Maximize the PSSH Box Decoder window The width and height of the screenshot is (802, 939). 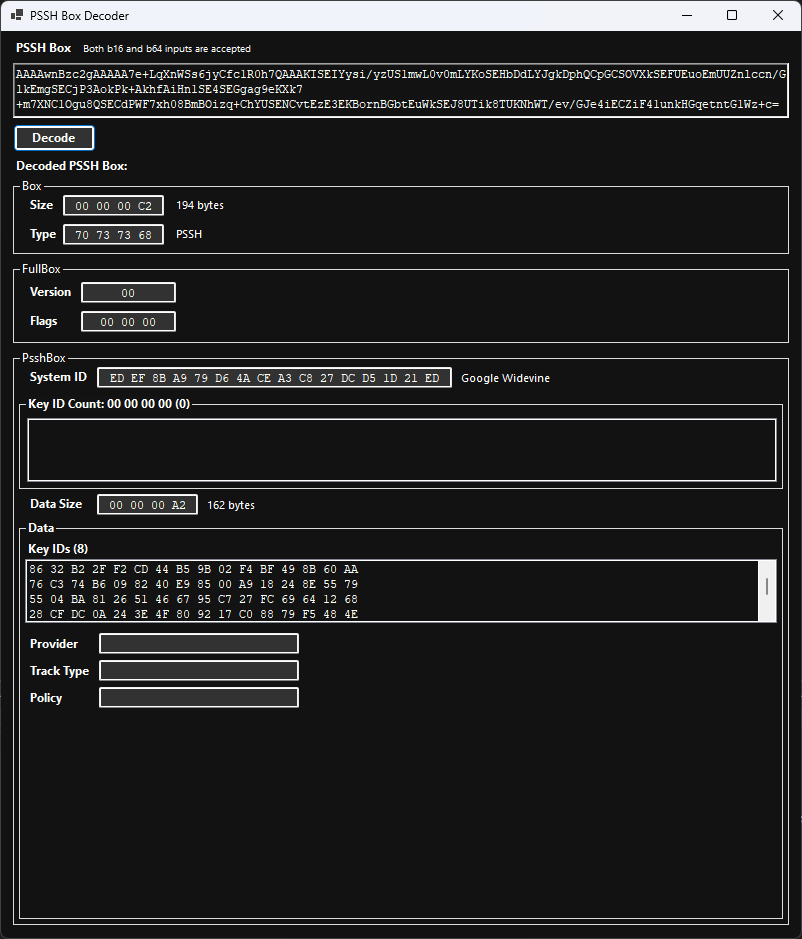tap(732, 15)
